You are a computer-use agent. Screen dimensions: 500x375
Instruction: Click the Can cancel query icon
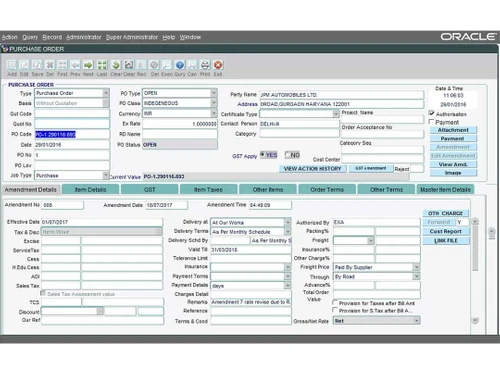pyautogui.click(x=192, y=65)
